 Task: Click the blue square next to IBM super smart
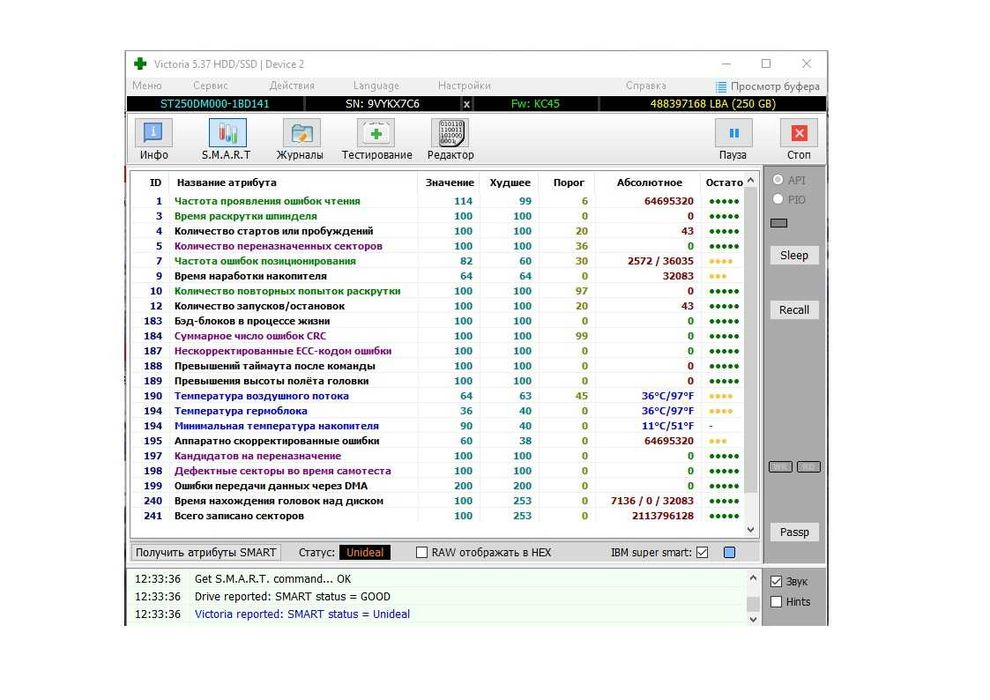point(729,552)
